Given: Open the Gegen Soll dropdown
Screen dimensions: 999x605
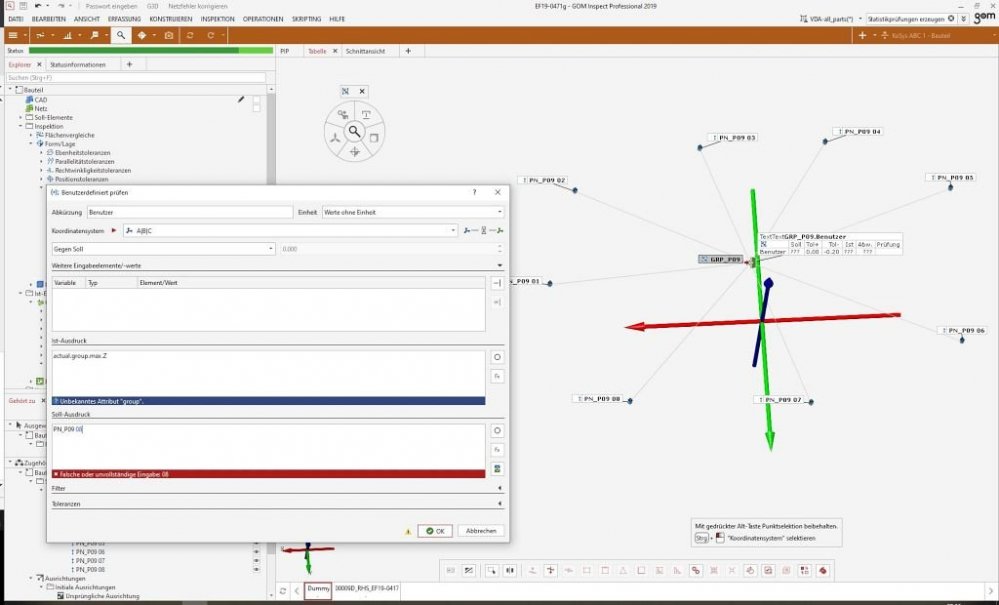Looking at the screenshot, I should tap(164, 248).
